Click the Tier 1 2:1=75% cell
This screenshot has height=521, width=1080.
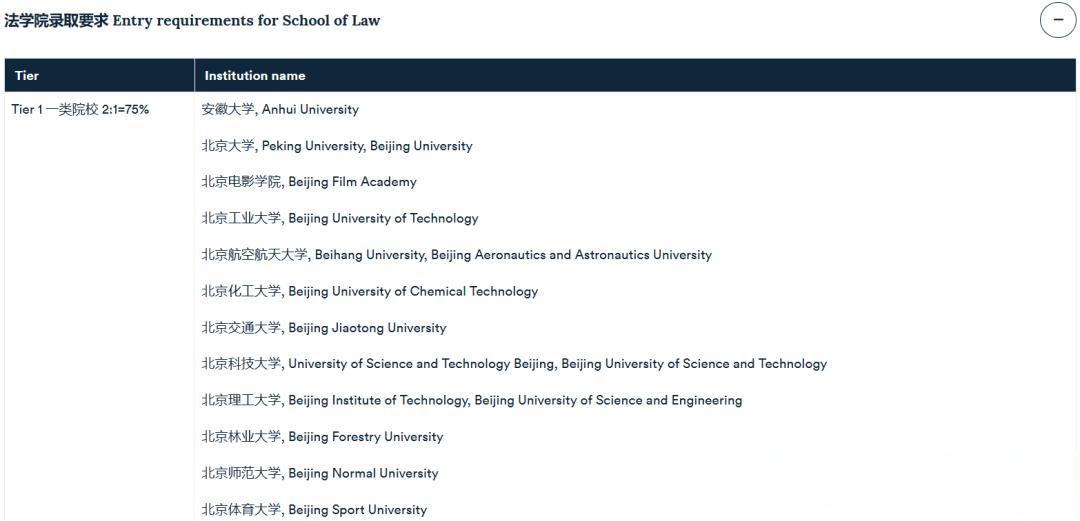pos(80,109)
